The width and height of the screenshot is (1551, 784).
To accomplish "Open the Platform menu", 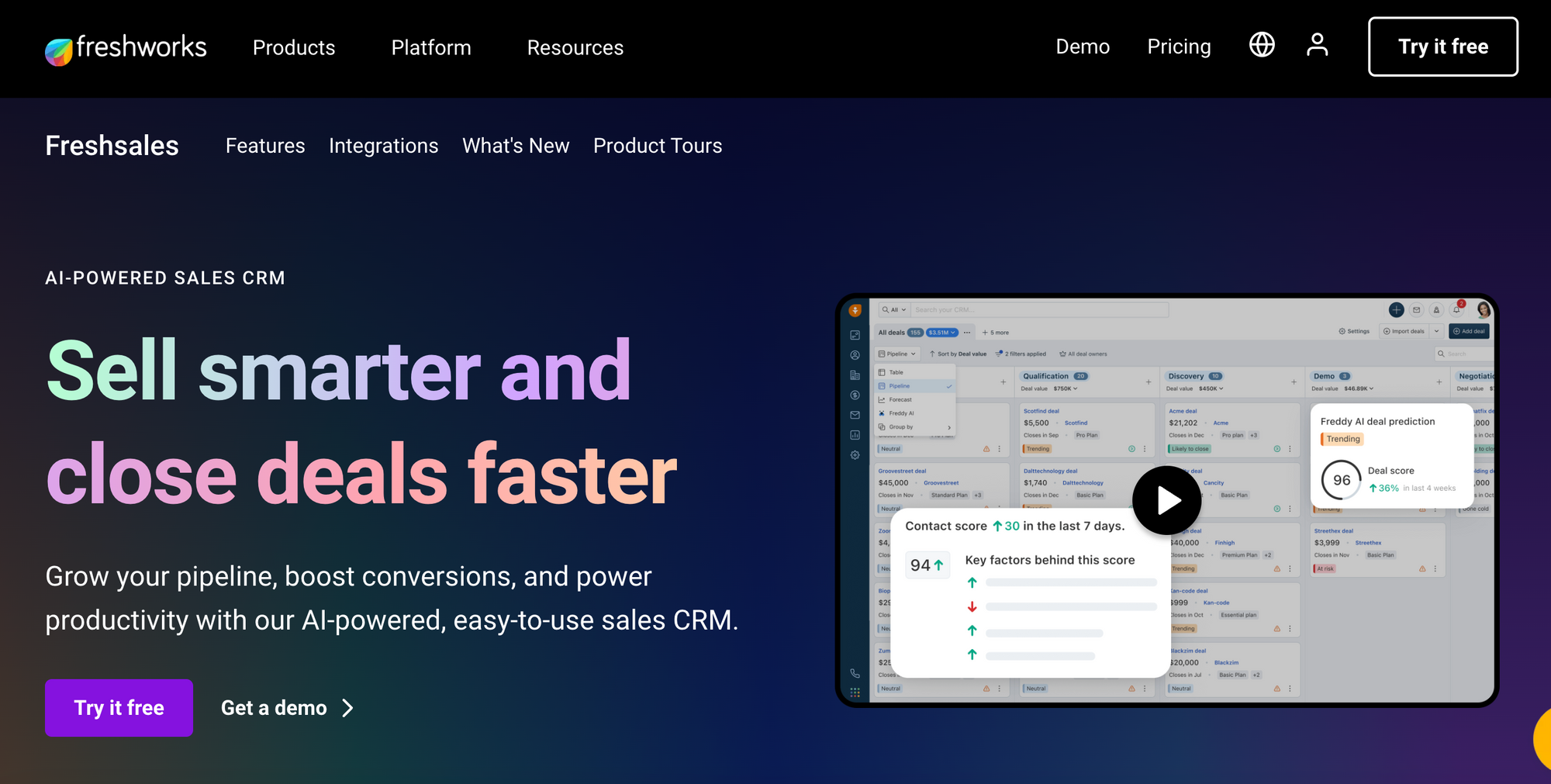I will point(431,48).
